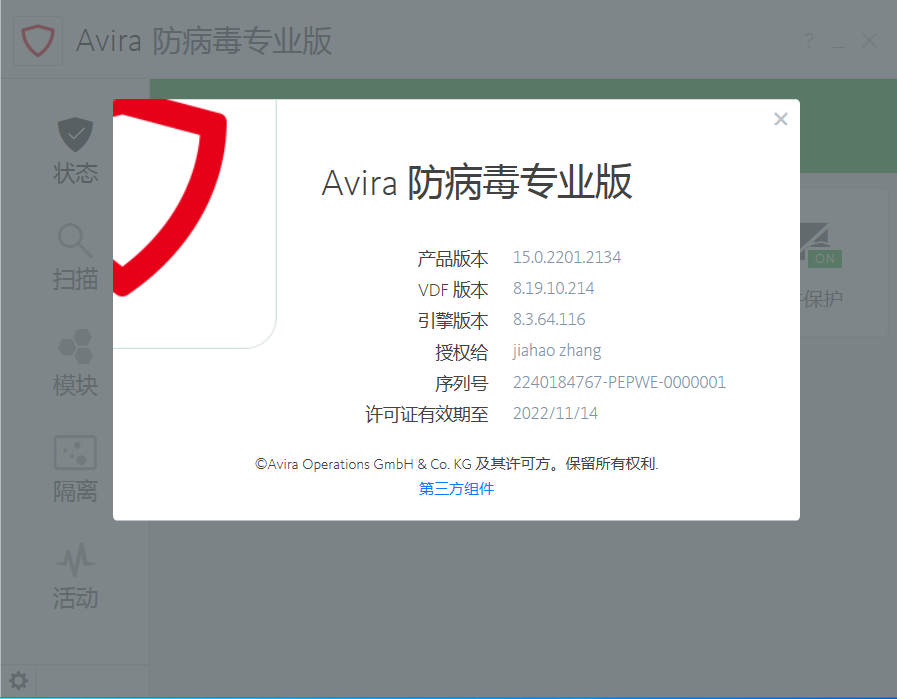Open the 活动 activity pulse icon

(x=76, y=559)
